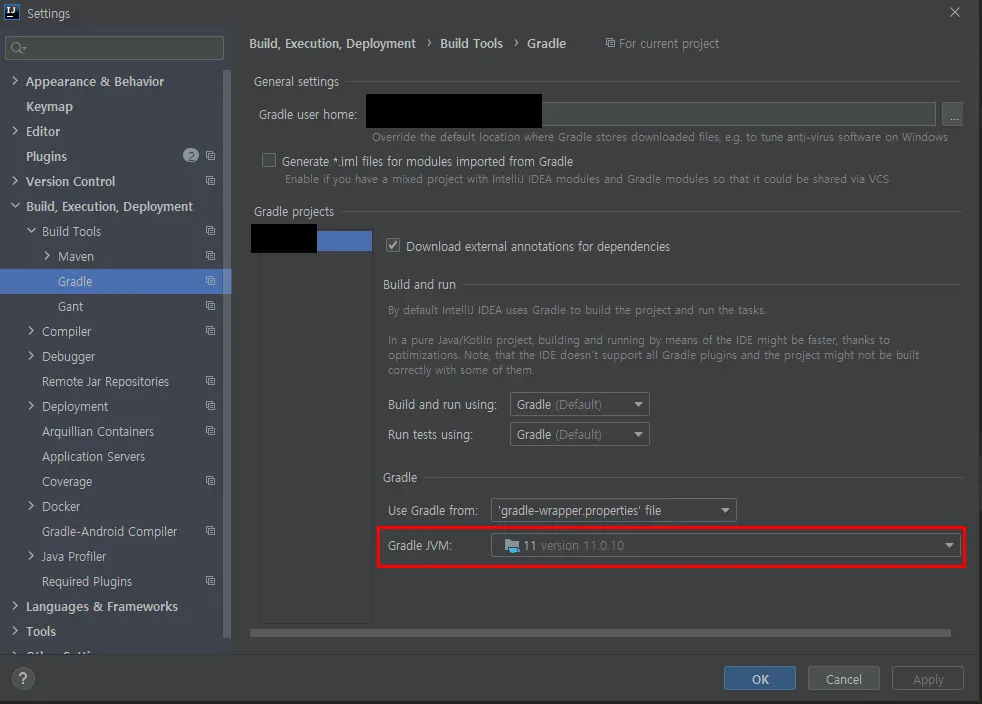
Task: Click project-level icon beside Remote Jar Repositories
Action: [x=210, y=381]
